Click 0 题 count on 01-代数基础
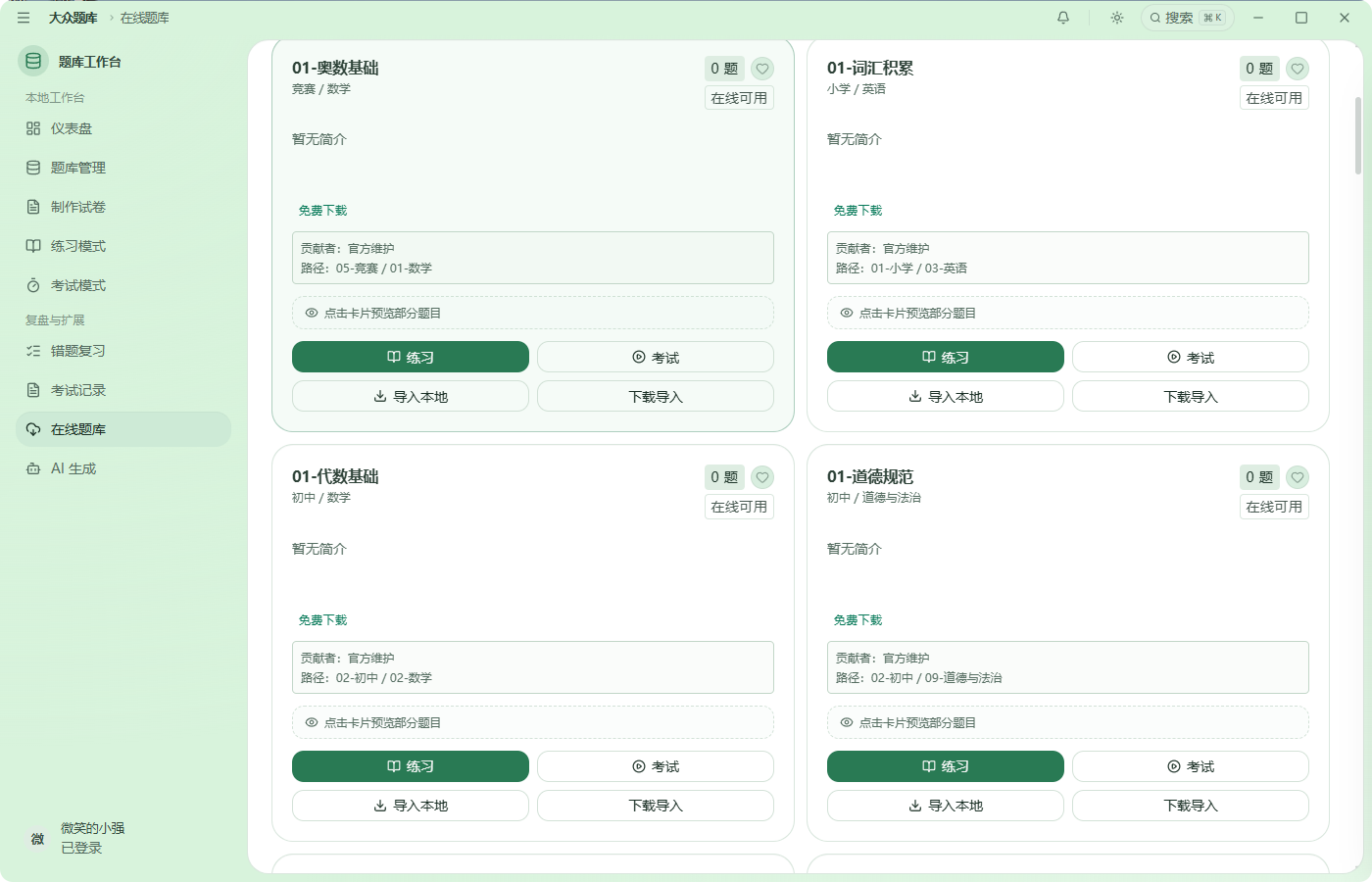The image size is (1372, 882). (724, 477)
